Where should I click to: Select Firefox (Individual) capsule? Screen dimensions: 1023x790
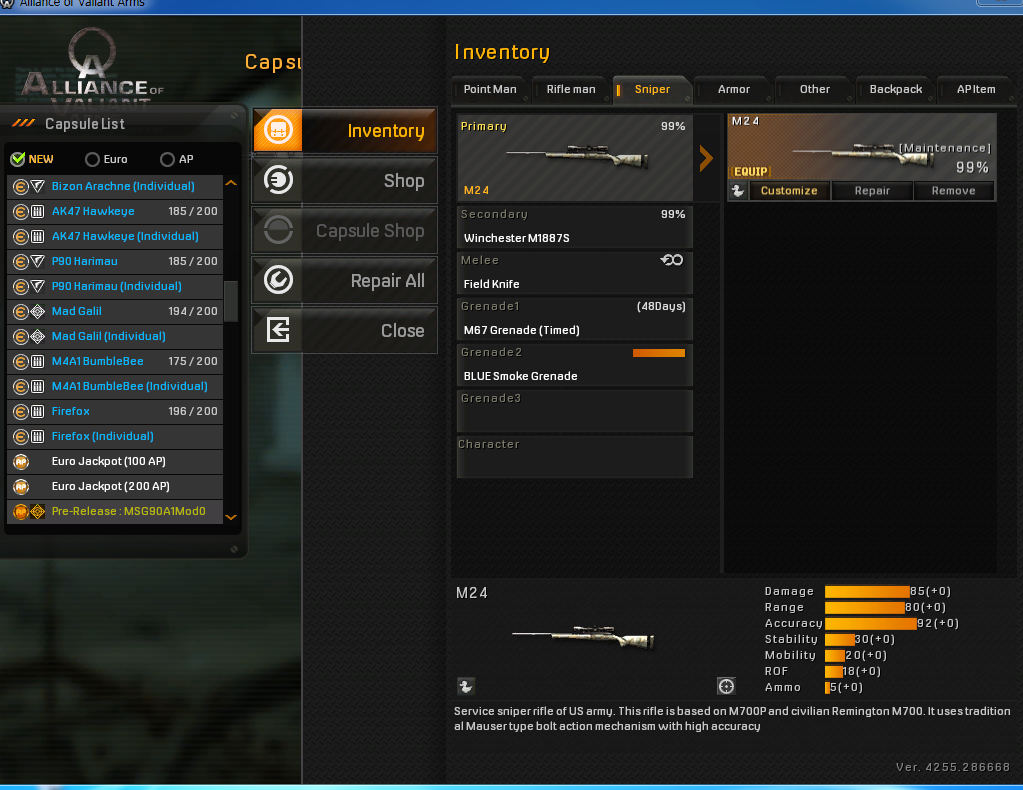(115, 436)
